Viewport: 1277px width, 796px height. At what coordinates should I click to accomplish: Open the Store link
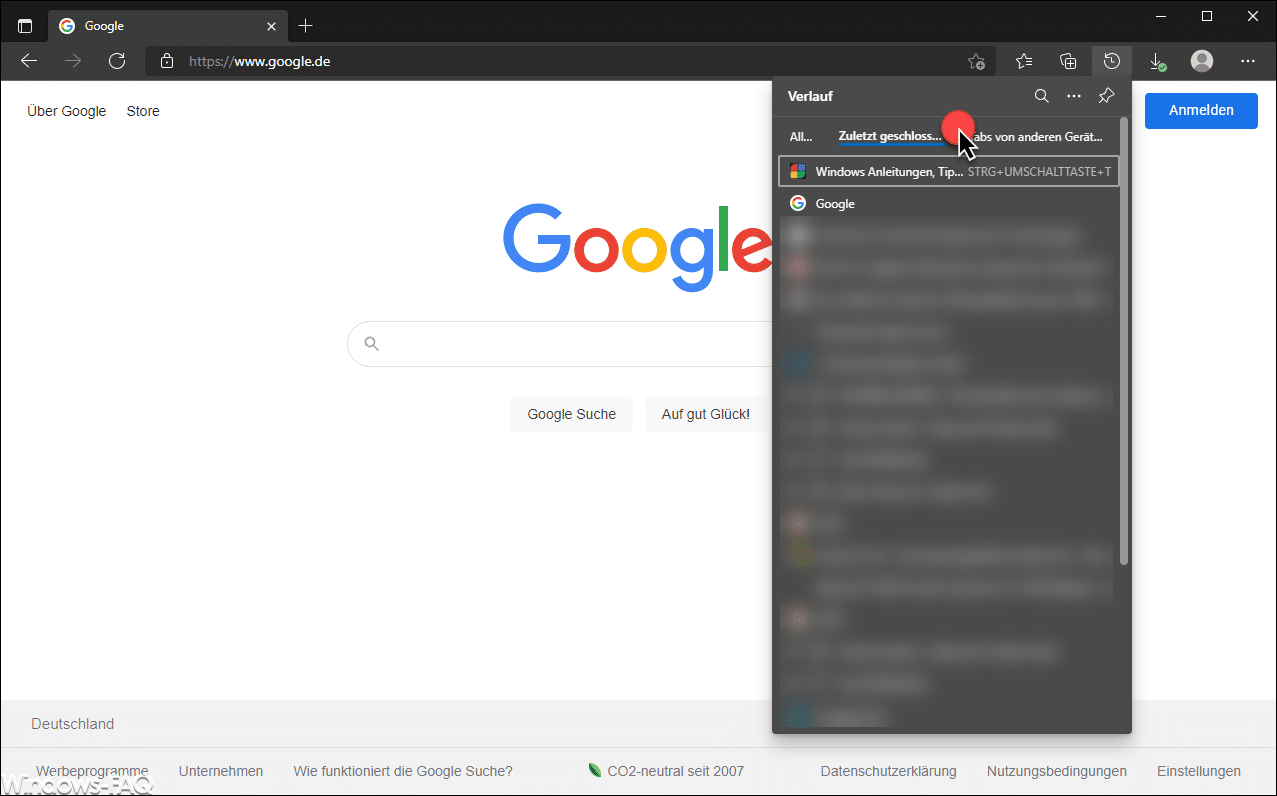point(143,111)
